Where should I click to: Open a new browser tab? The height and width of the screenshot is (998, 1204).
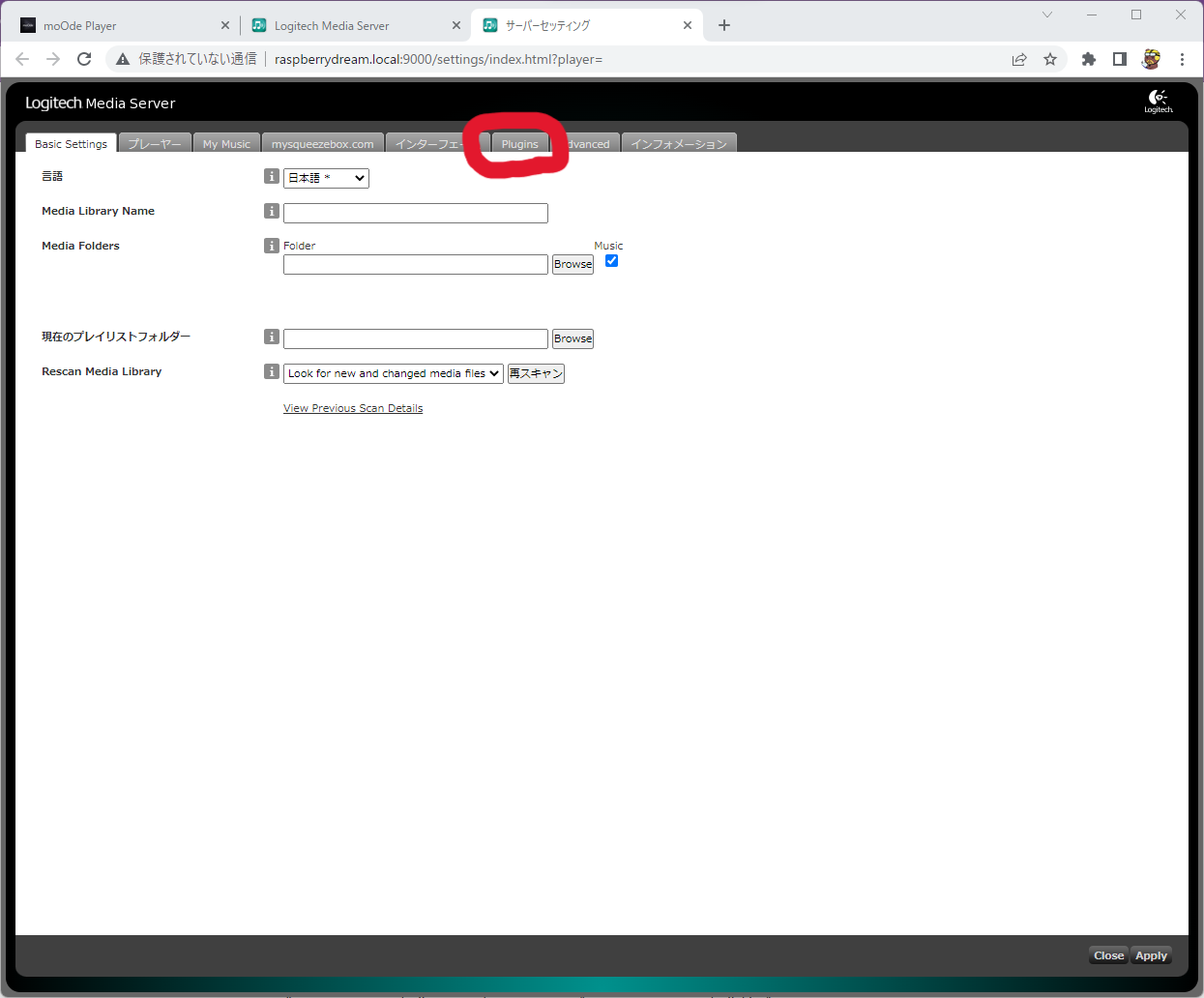(724, 25)
